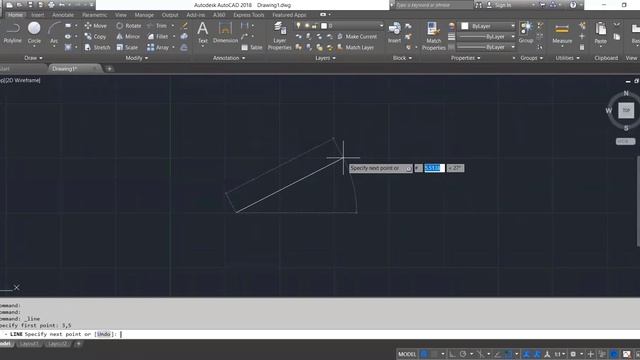
Task: Select the Text annotation tool
Action: click(202, 33)
